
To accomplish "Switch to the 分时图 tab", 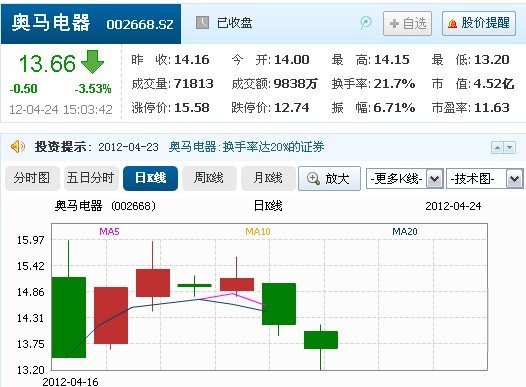I will point(32,178).
